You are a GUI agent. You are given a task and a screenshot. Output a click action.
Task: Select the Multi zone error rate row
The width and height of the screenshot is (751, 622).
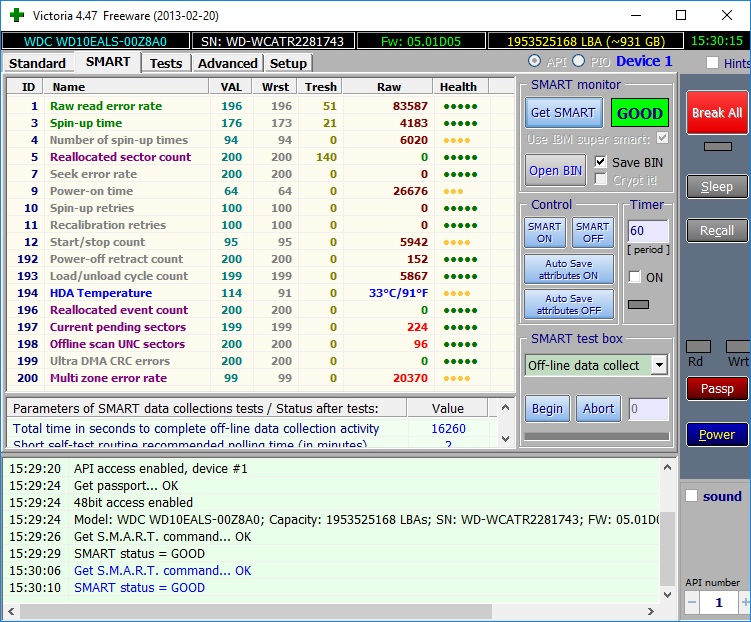[261, 378]
